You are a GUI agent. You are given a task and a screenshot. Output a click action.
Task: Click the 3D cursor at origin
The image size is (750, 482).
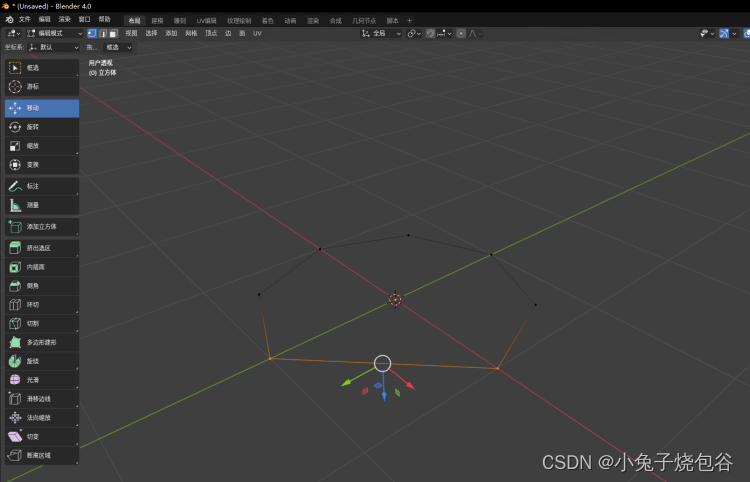click(395, 300)
